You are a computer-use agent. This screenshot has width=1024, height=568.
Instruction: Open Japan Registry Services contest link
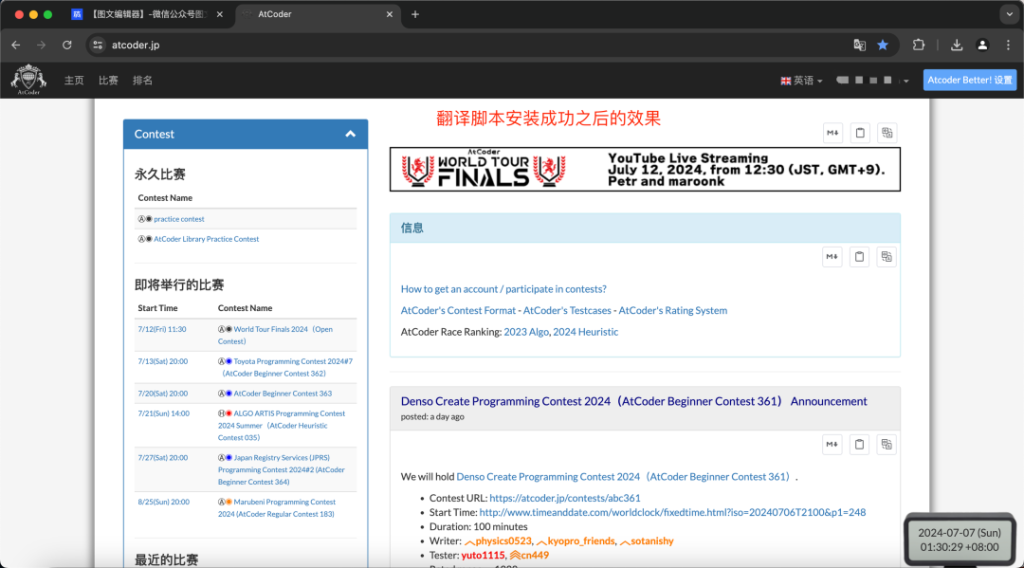[281, 470]
